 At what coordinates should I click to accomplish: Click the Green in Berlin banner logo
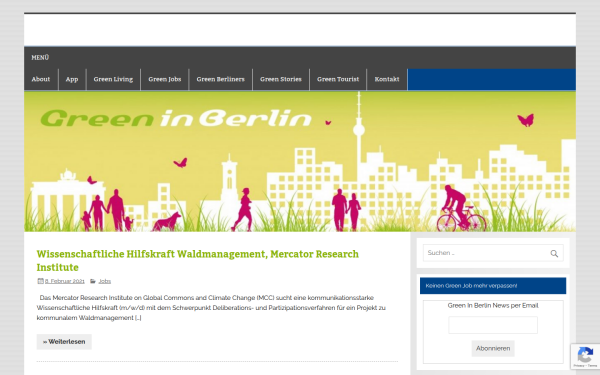pyautogui.click(x=176, y=118)
